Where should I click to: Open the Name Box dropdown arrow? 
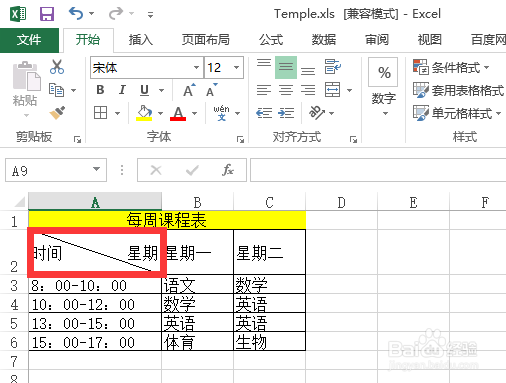(x=96, y=169)
